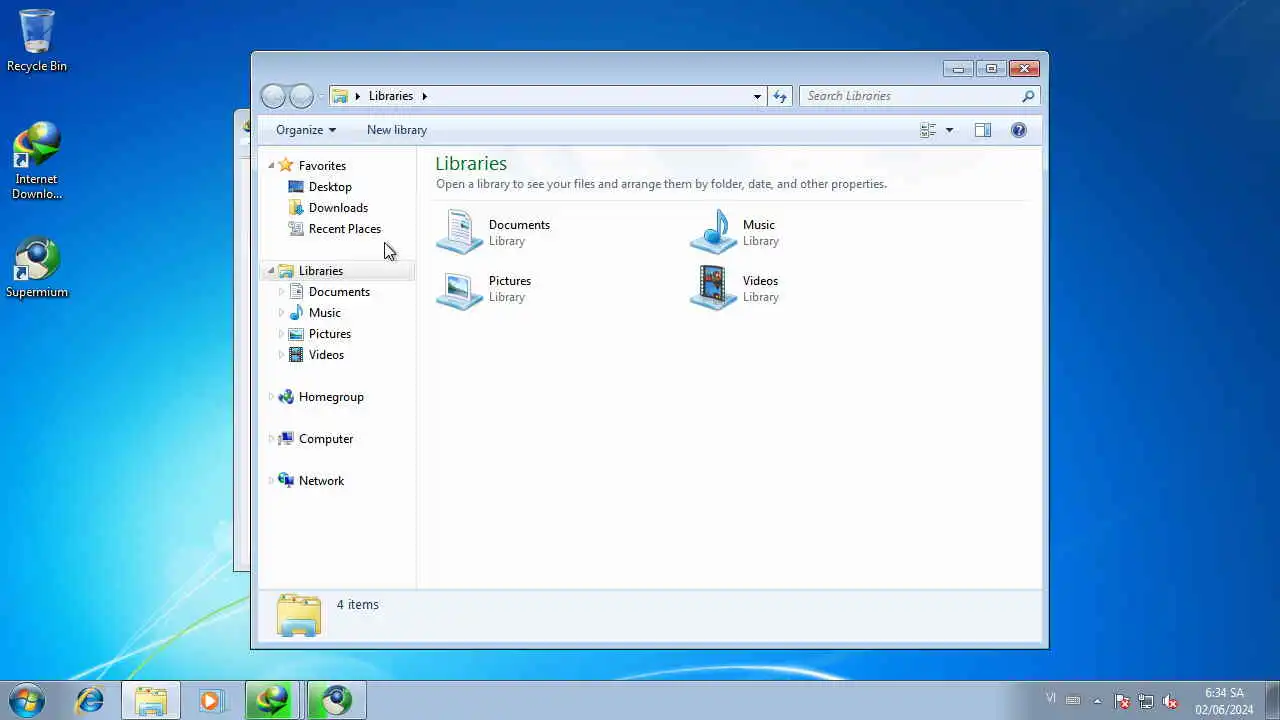Expand Pictures library tree node
This screenshot has height=720, width=1280.
(x=281, y=334)
